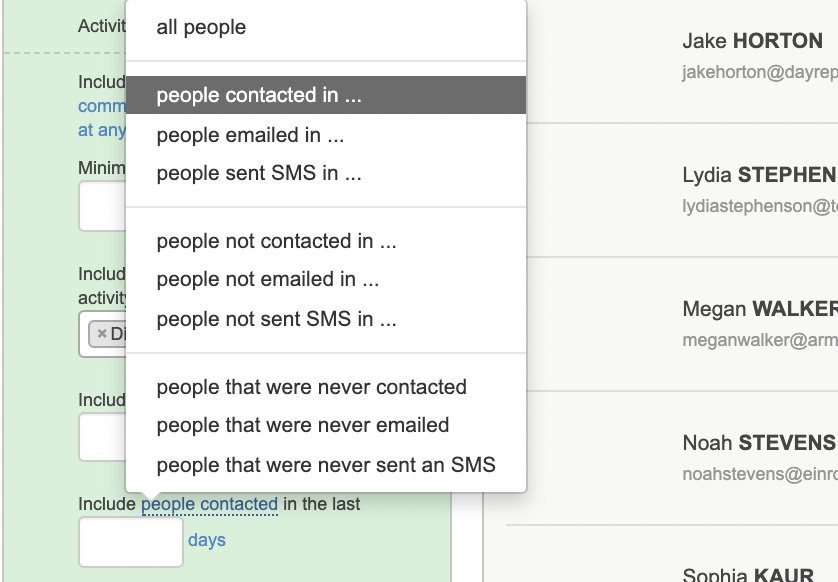The height and width of the screenshot is (582, 838).
Task: Select 'people not emailed in ...'
Action: point(268,280)
